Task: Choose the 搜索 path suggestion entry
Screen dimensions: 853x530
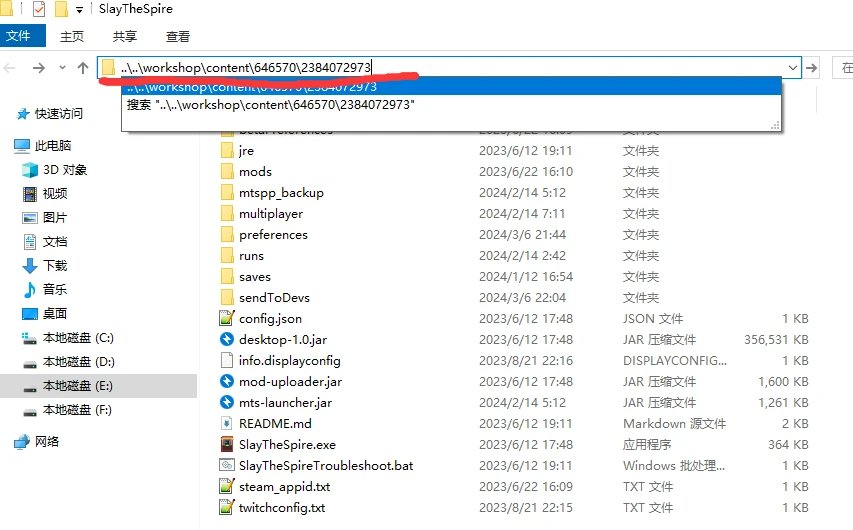Action: 451,104
